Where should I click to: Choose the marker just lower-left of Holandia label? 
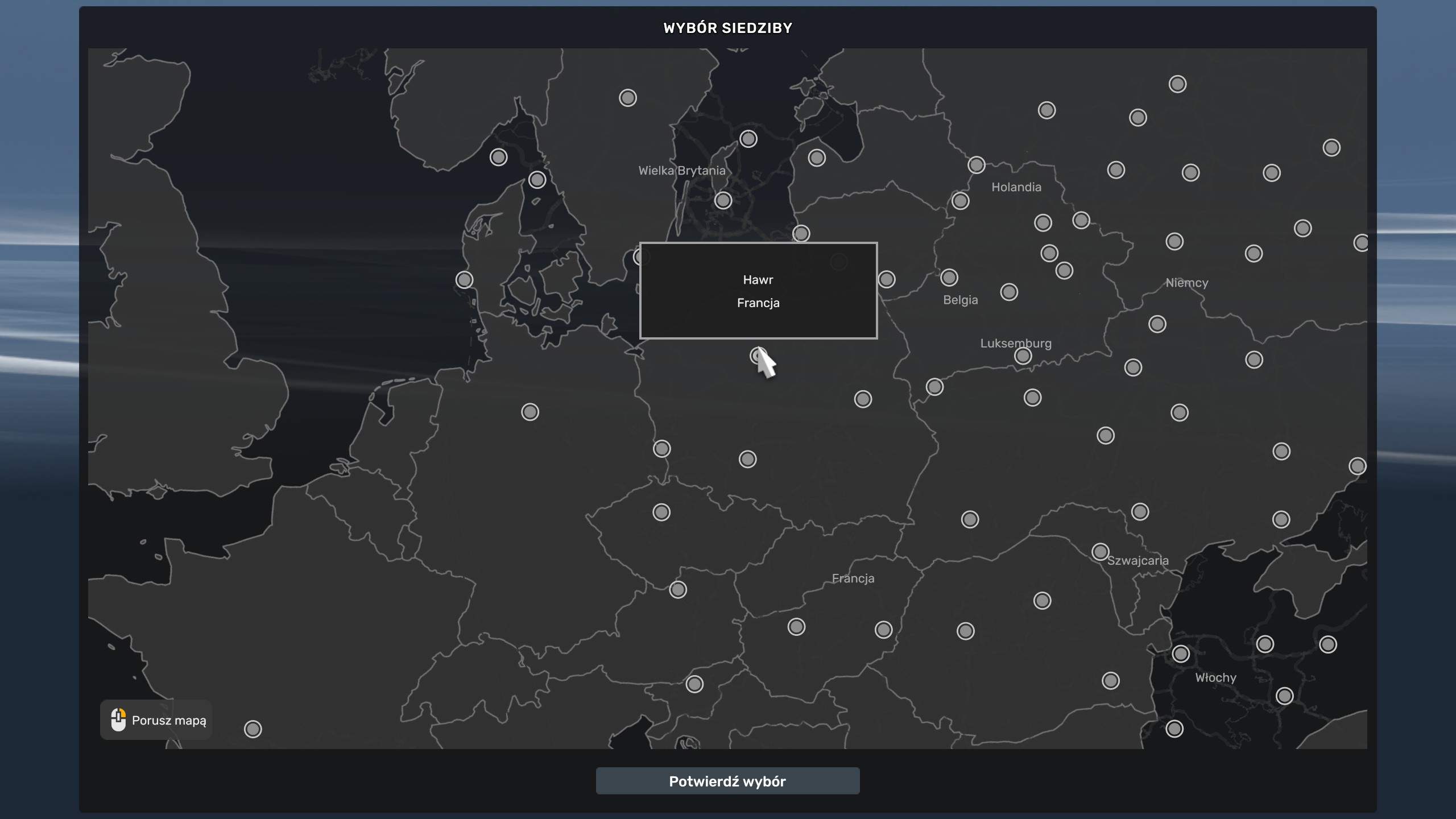960,201
